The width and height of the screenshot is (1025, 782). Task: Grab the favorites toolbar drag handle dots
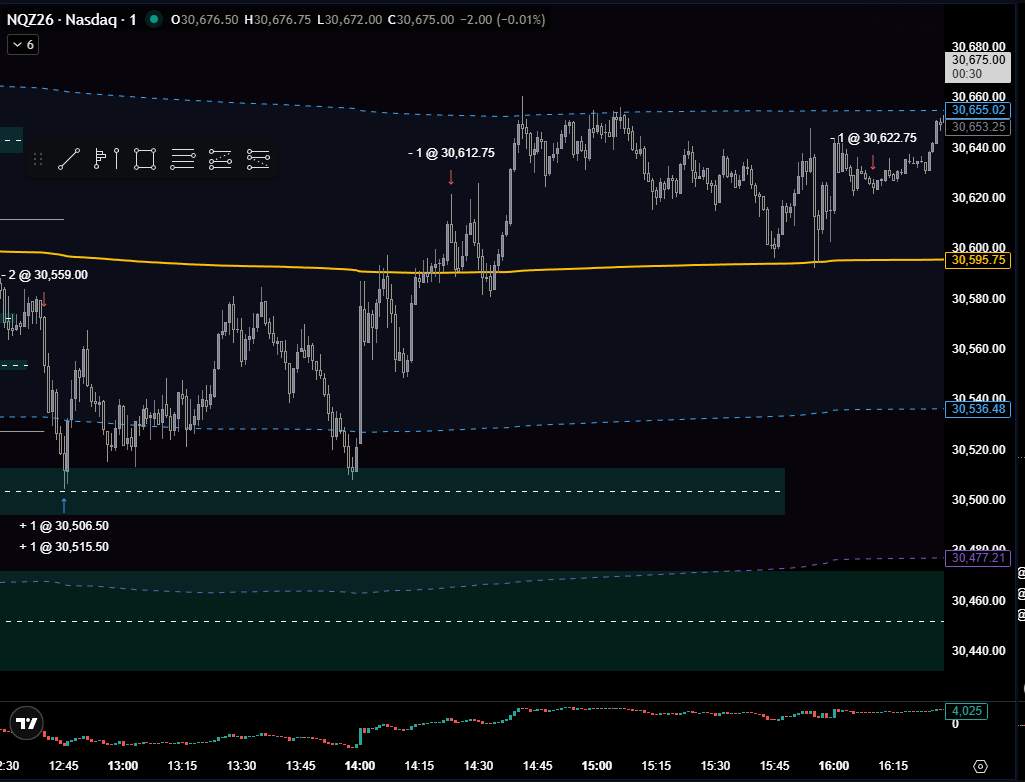[38, 159]
